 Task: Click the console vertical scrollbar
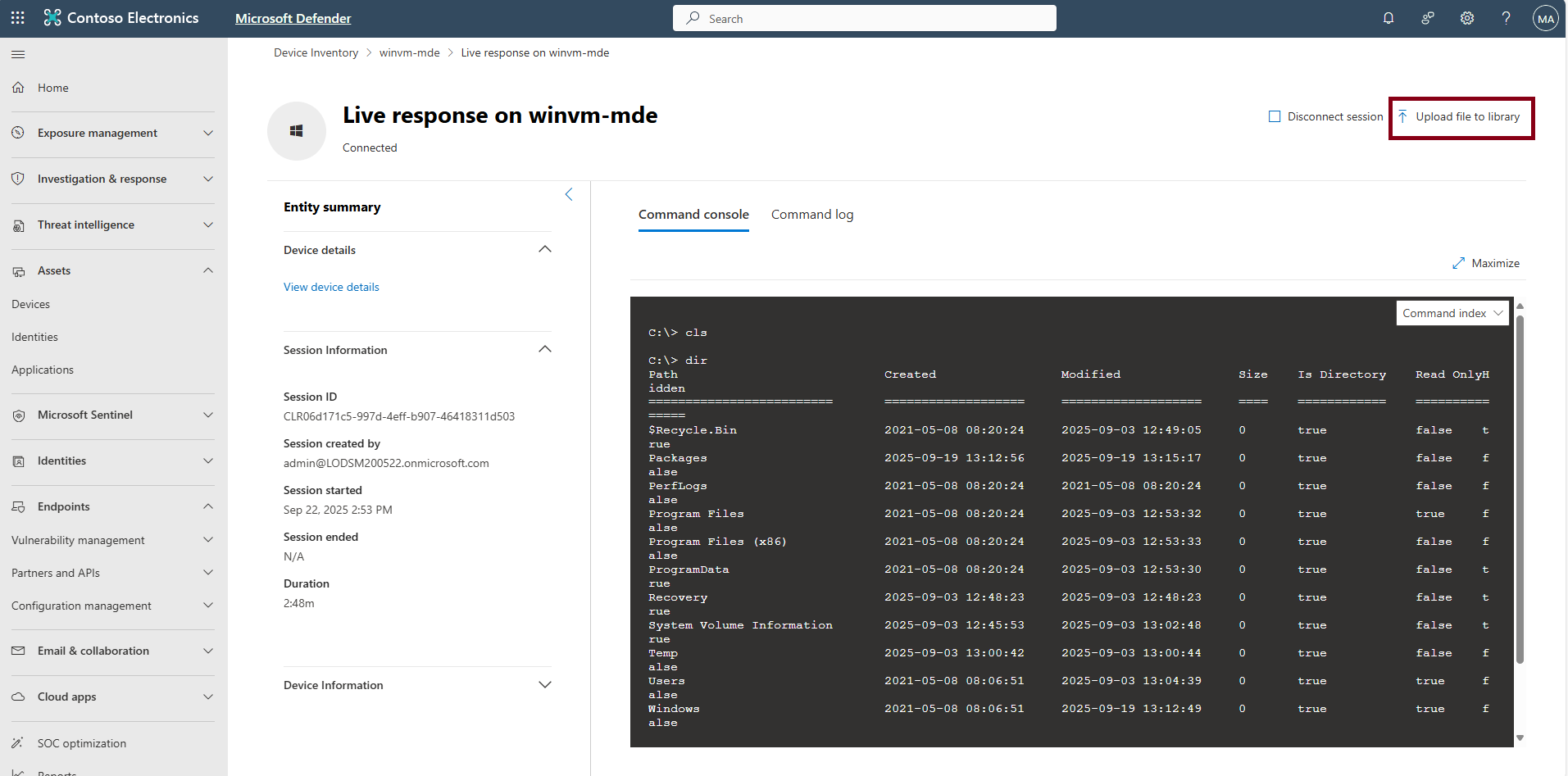[x=1520, y=488]
